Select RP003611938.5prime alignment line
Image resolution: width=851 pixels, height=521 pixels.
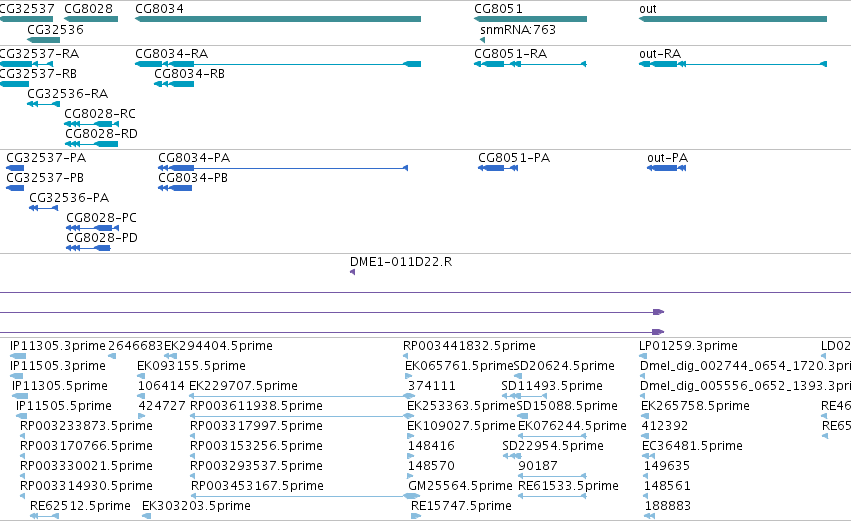[x=303, y=416]
